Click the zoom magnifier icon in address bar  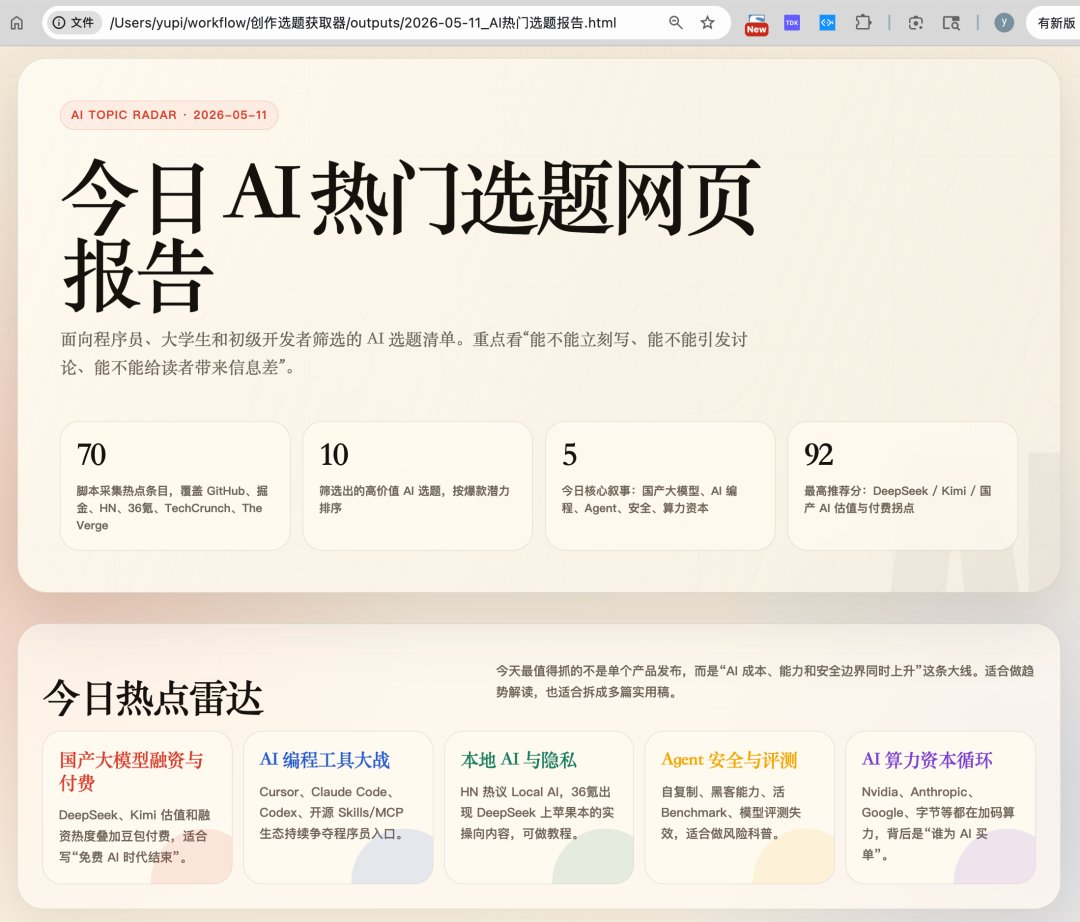(x=676, y=23)
